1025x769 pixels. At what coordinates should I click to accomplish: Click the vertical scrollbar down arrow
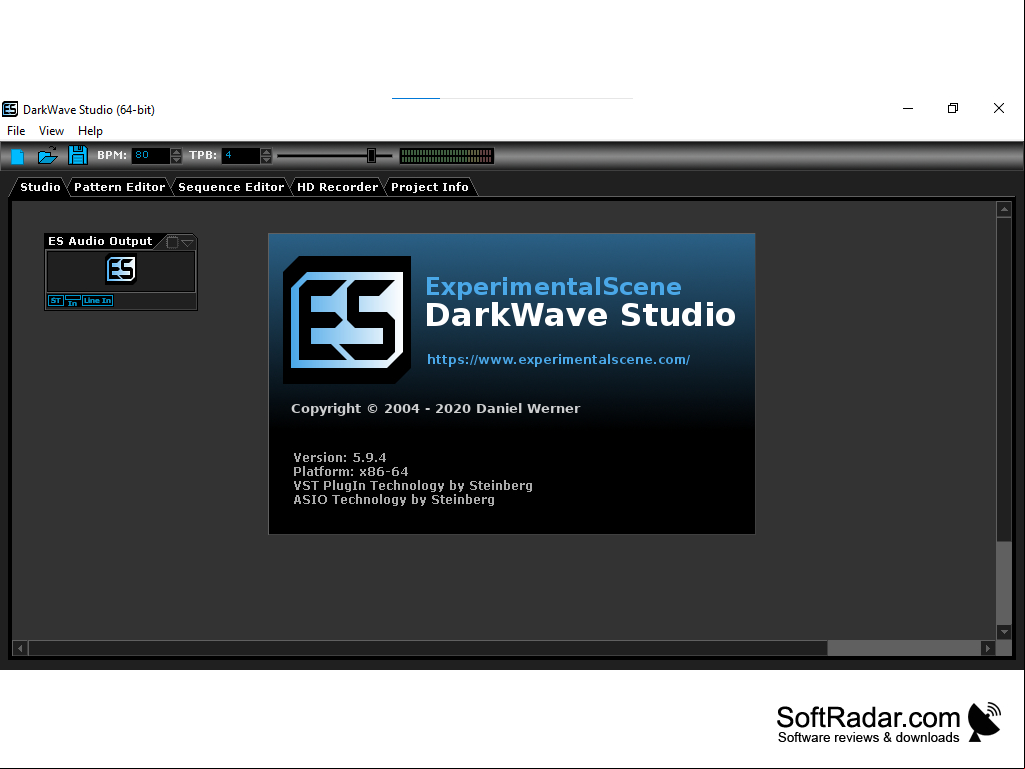[1004, 632]
